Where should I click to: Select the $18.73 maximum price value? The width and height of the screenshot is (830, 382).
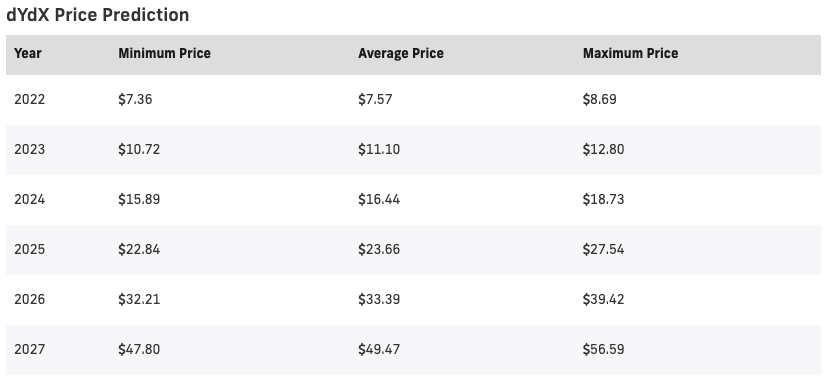tap(603, 199)
